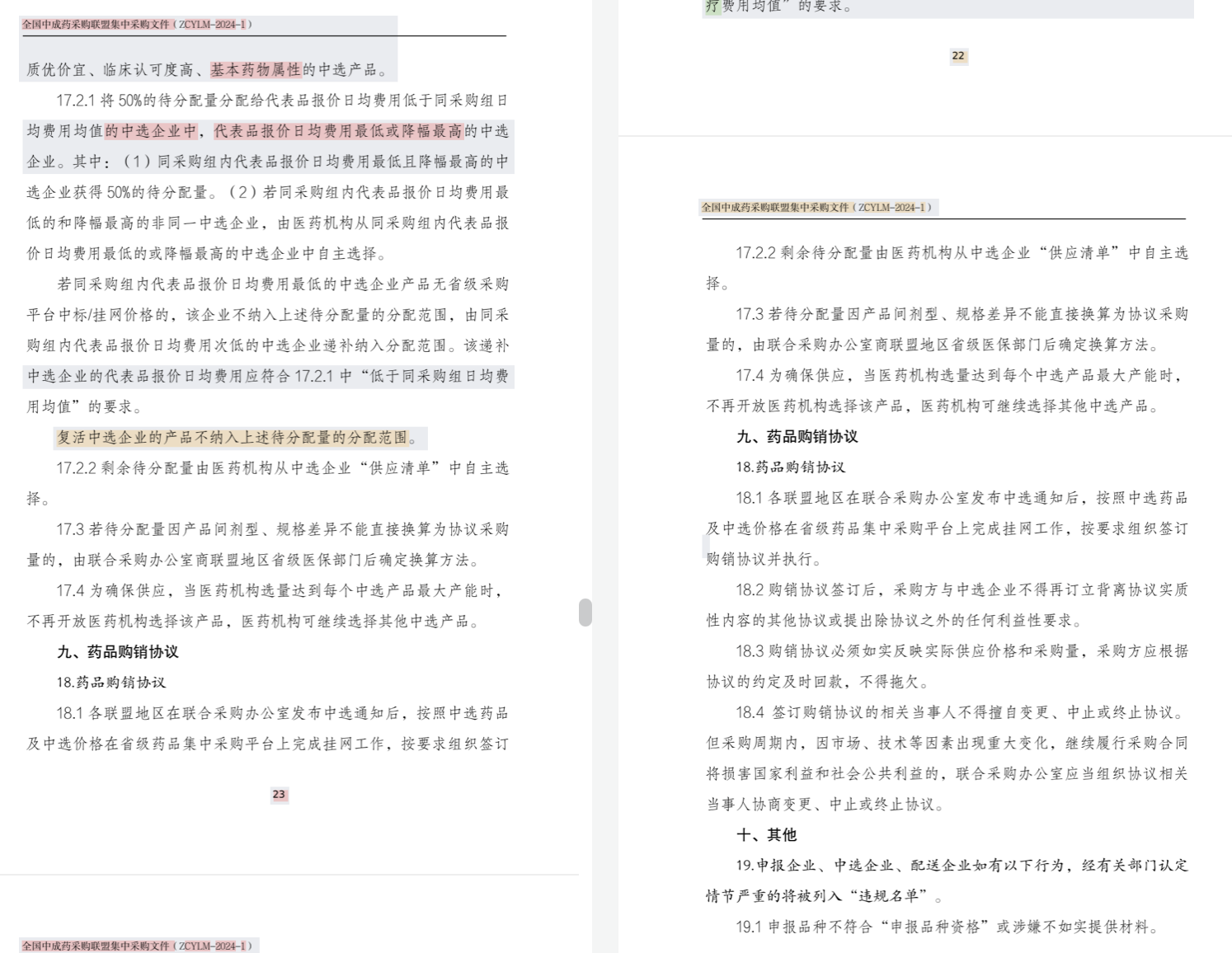Click document header ZCYLM-2024-1 in right pane

point(816,208)
